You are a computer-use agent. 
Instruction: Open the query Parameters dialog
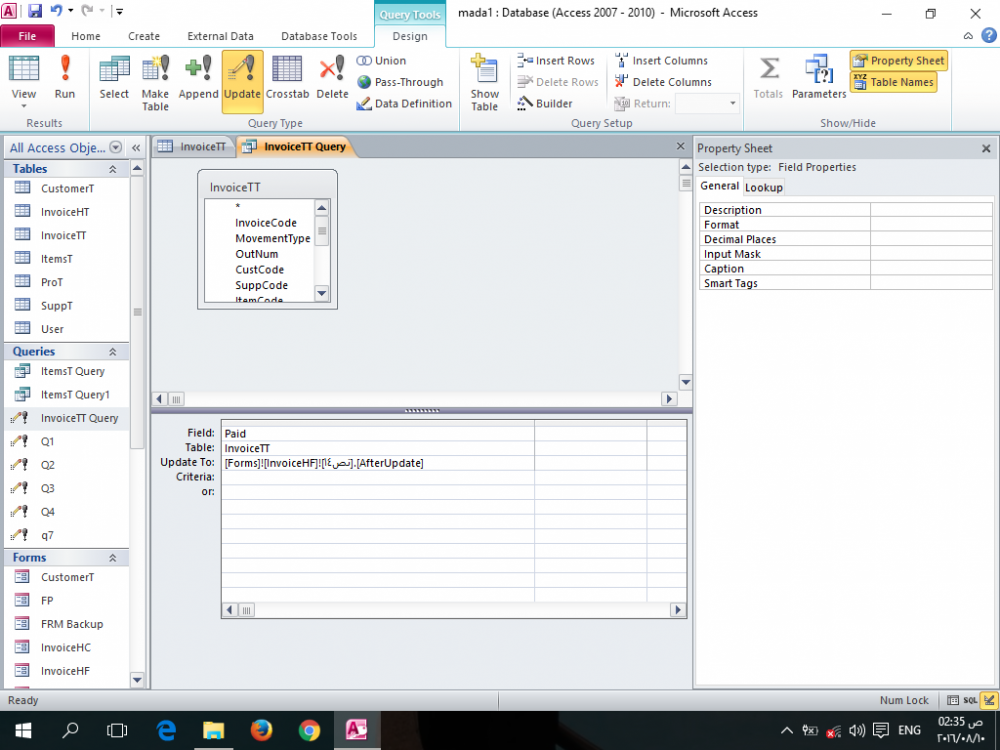[819, 77]
